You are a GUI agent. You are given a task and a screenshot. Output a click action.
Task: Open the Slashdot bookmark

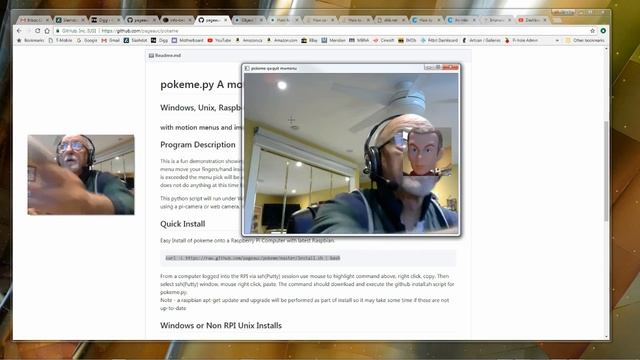click(x=136, y=40)
